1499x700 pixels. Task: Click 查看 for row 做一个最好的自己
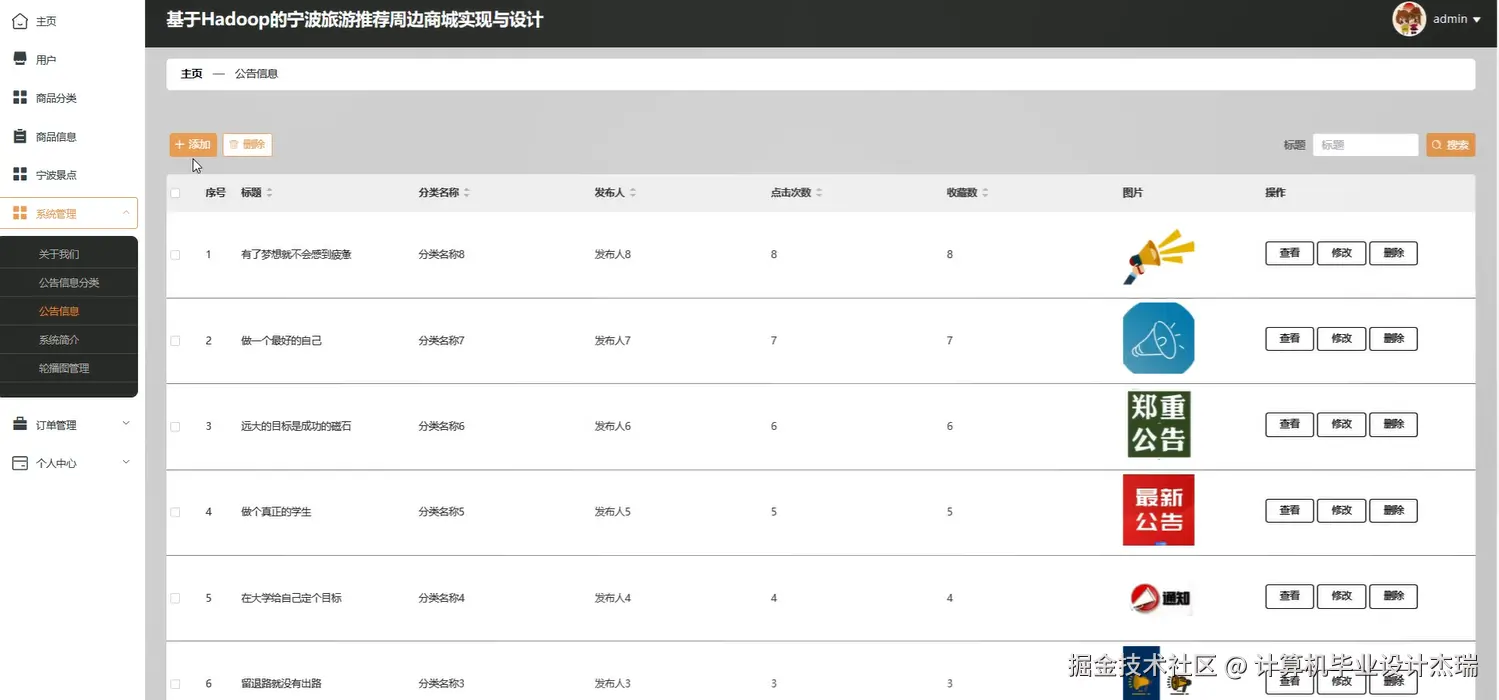point(1289,339)
